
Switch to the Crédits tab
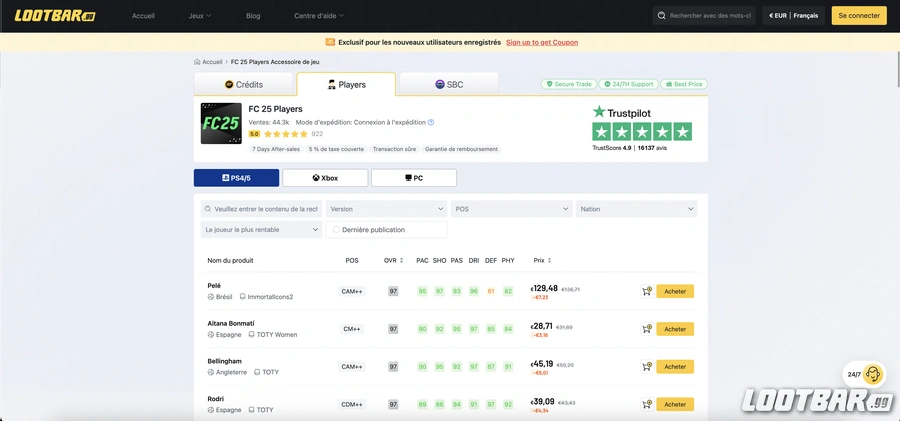243,84
